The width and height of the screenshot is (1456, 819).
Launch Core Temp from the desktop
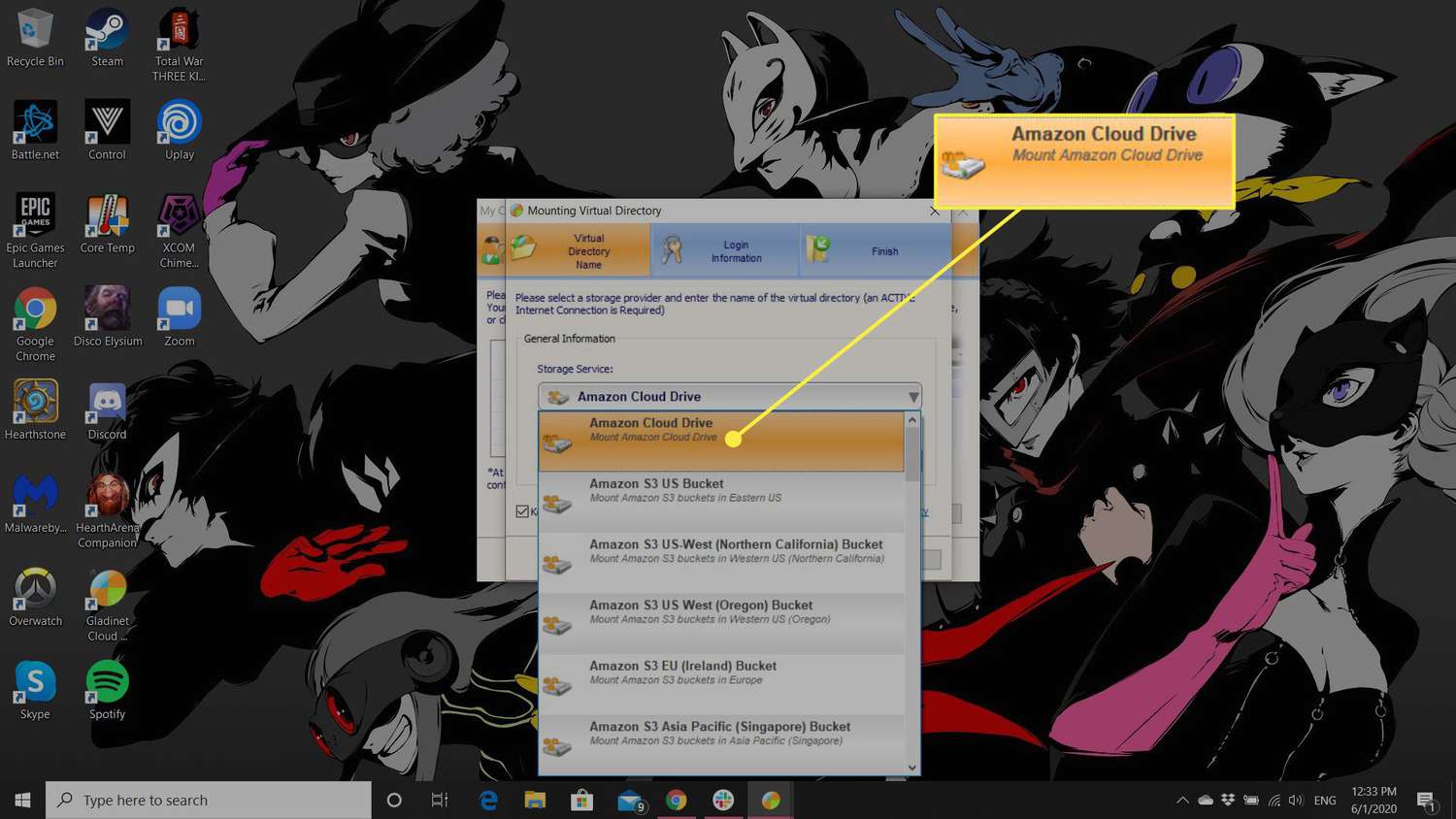coord(107,224)
